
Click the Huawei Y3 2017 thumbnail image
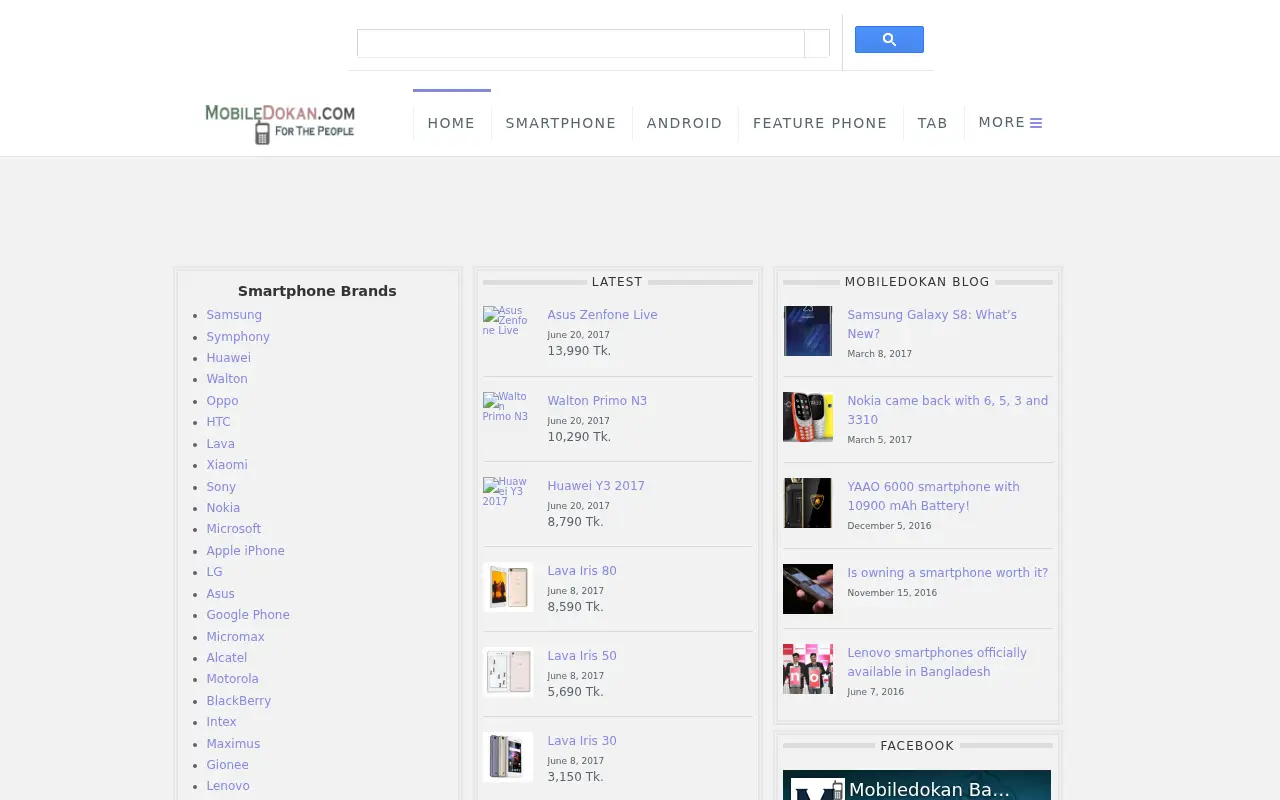coord(508,492)
